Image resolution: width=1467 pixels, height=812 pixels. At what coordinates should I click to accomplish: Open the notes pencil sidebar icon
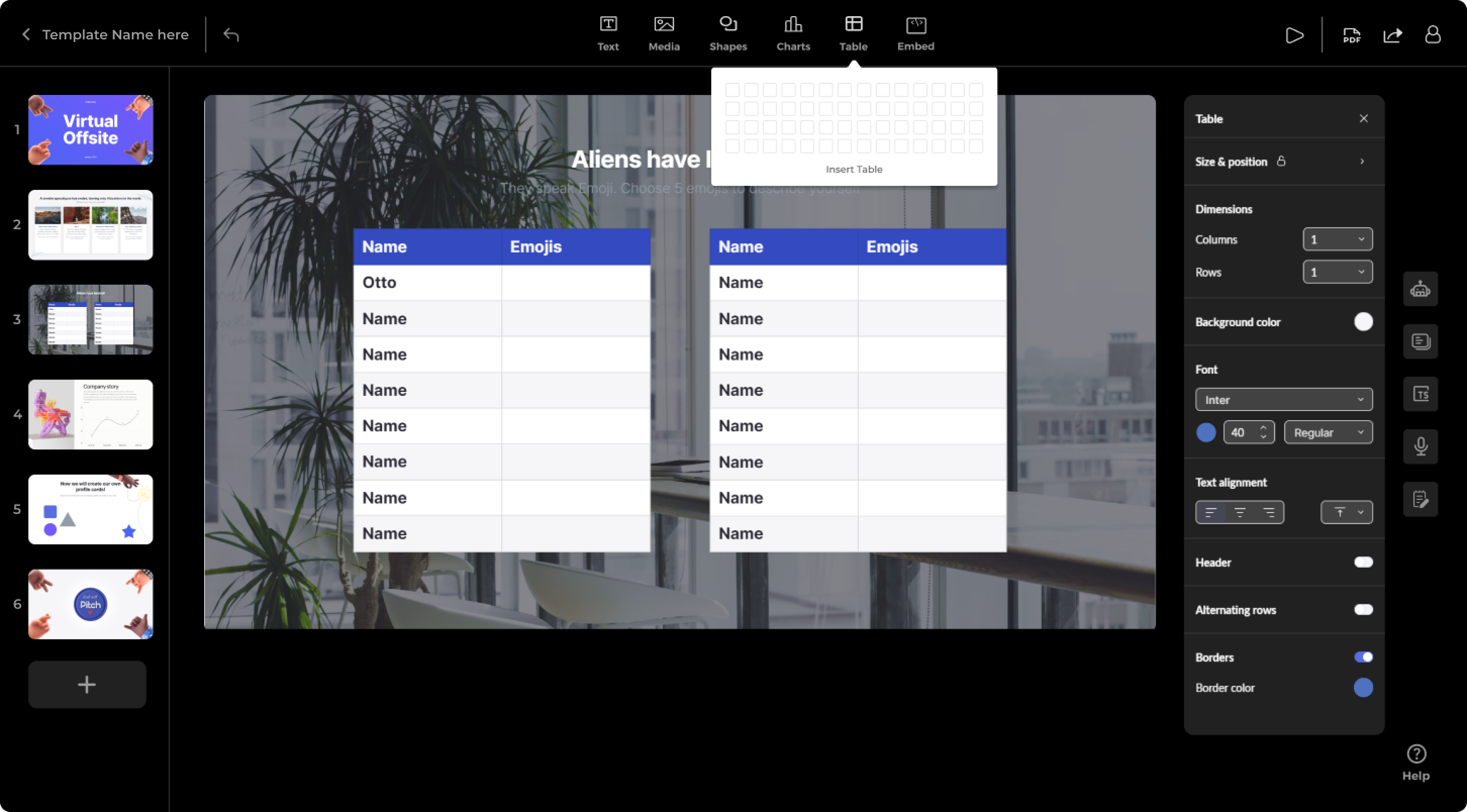coord(1421,499)
